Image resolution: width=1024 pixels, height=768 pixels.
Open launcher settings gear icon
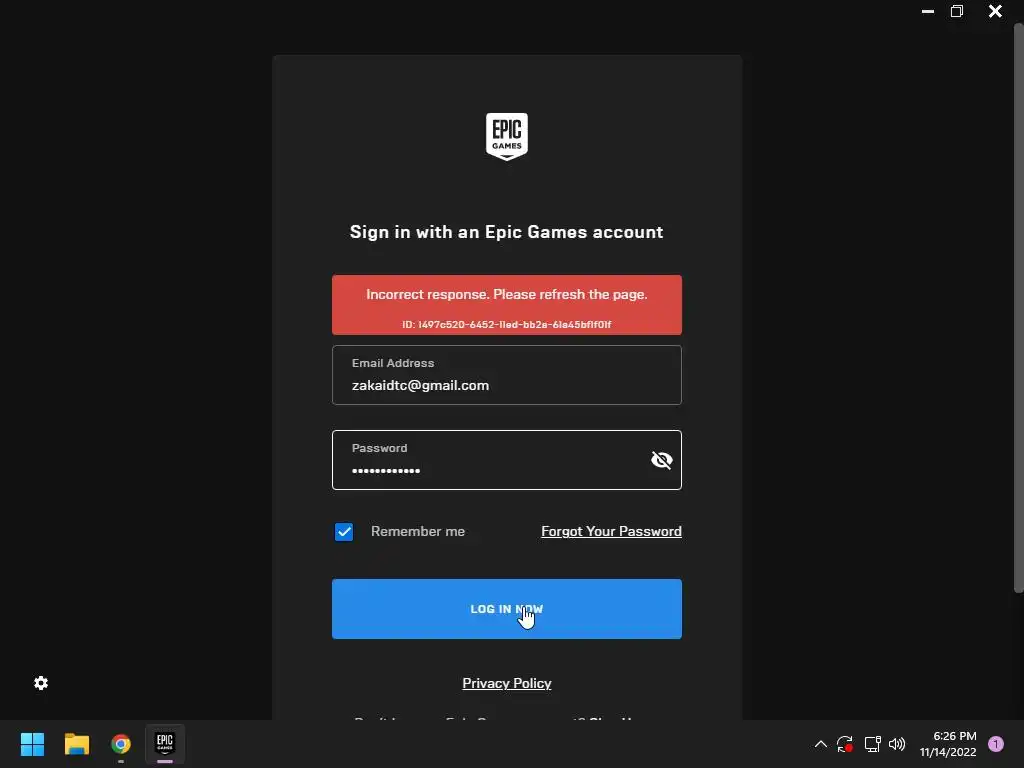(x=41, y=683)
